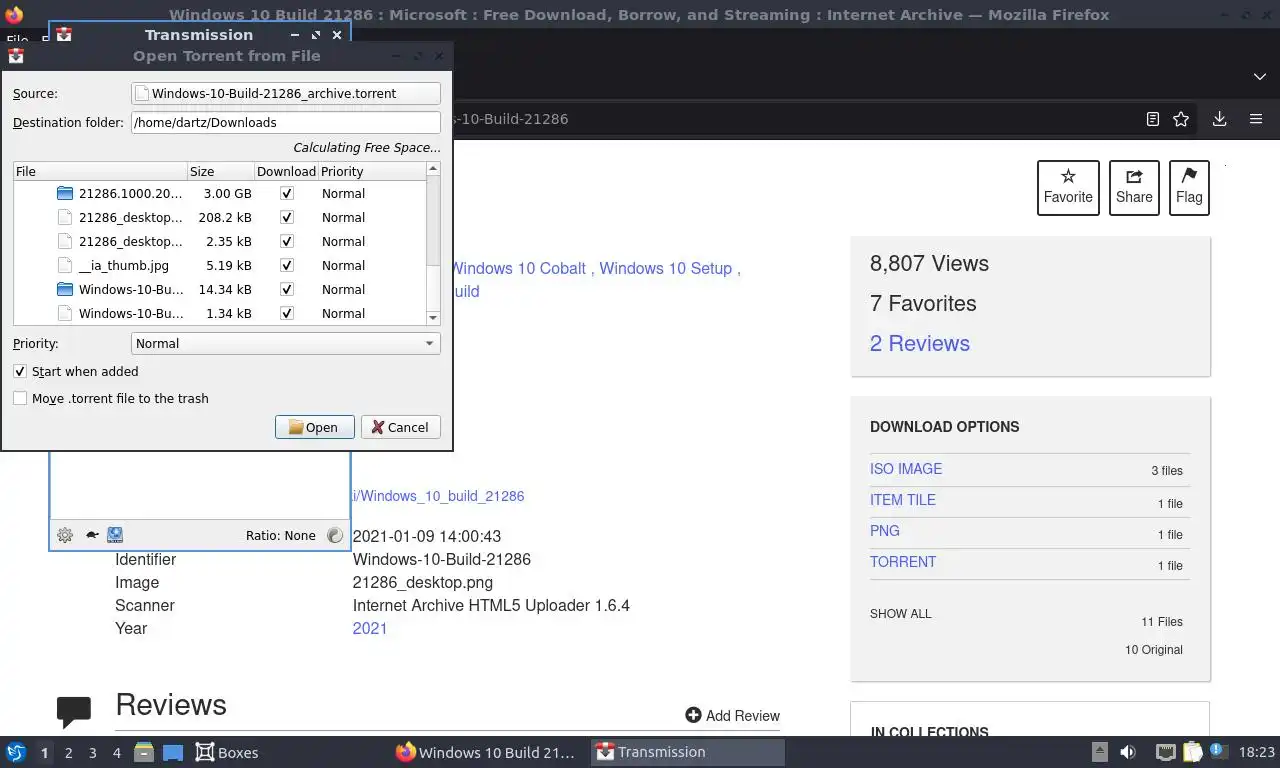
Task: Switch to workspace 3
Action: 92,752
